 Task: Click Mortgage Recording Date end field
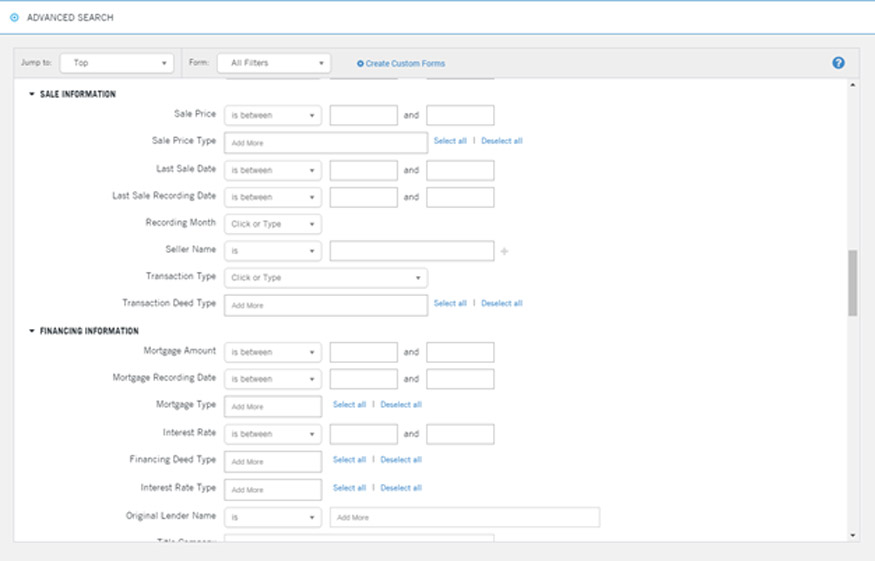[x=460, y=379]
